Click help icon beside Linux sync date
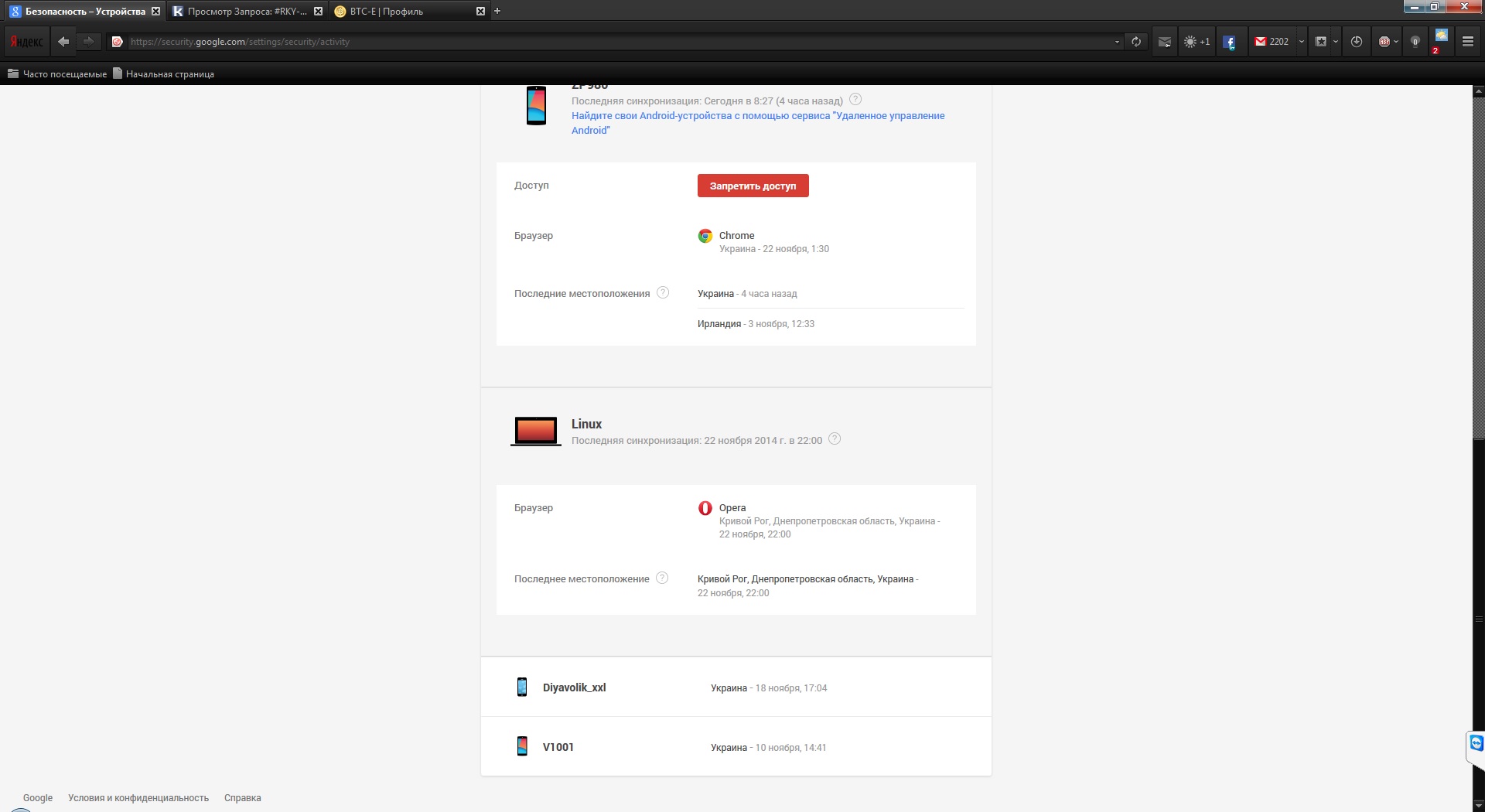1485x812 pixels. point(835,438)
